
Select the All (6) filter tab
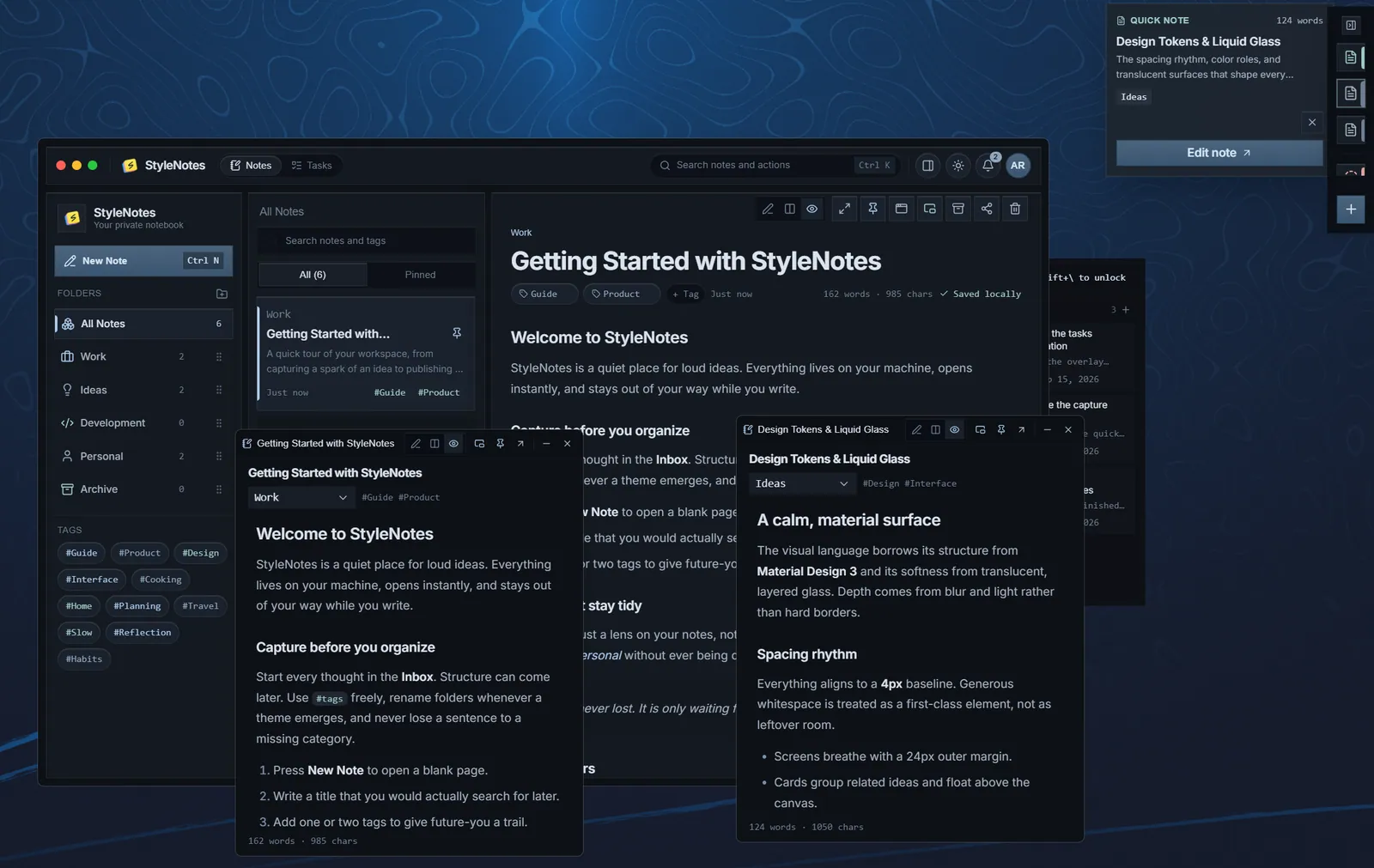[313, 275]
